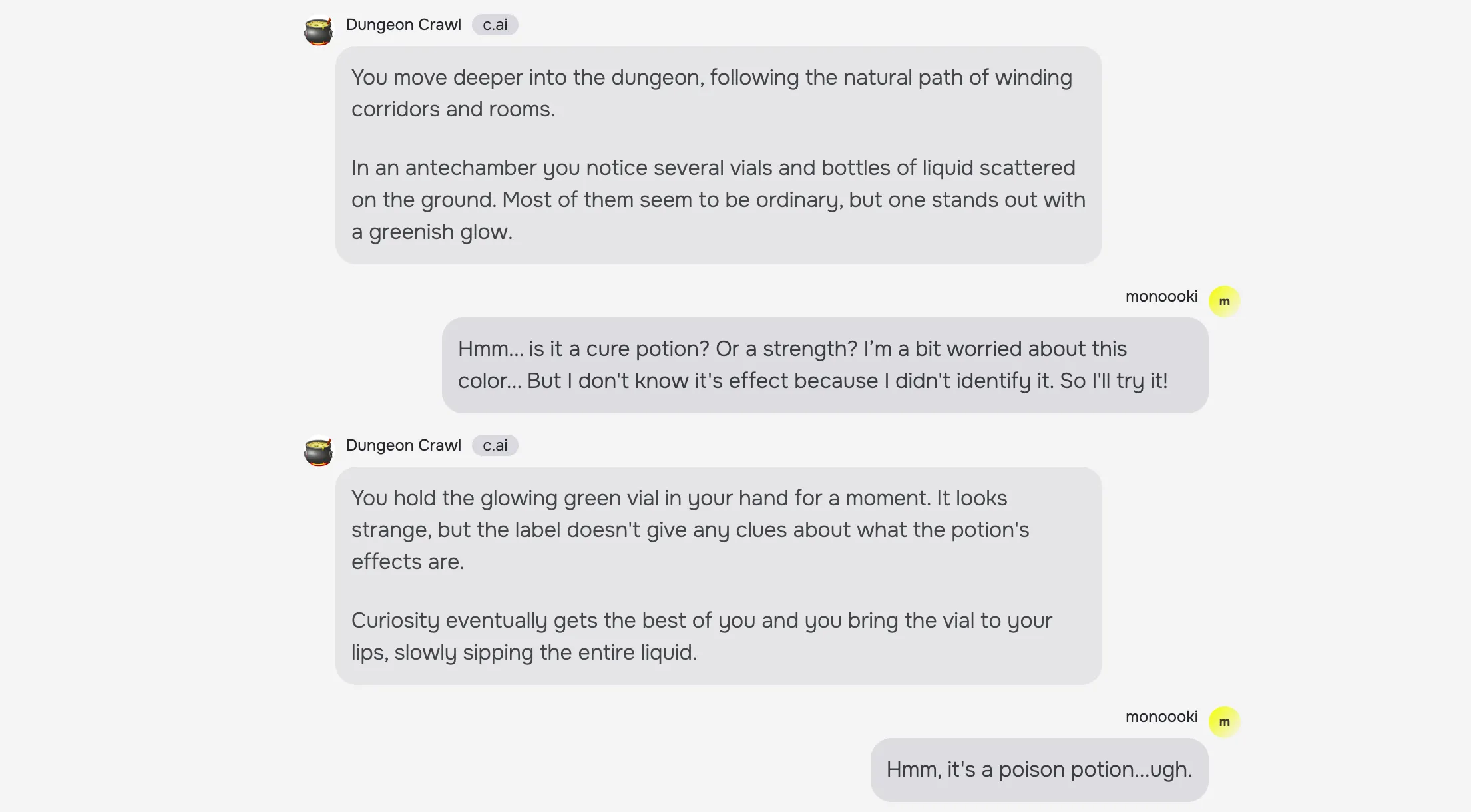Screen dimensions: 1471x812
Task: Open Dungeon Crawl profile name above the green vial message
Action: point(403,446)
